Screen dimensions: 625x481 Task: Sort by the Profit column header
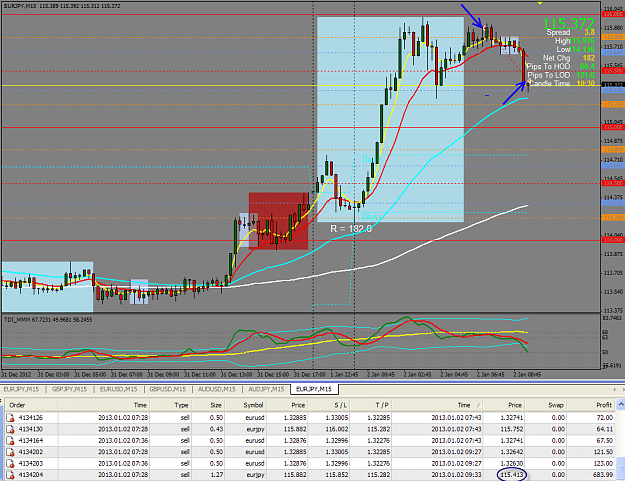coord(604,405)
